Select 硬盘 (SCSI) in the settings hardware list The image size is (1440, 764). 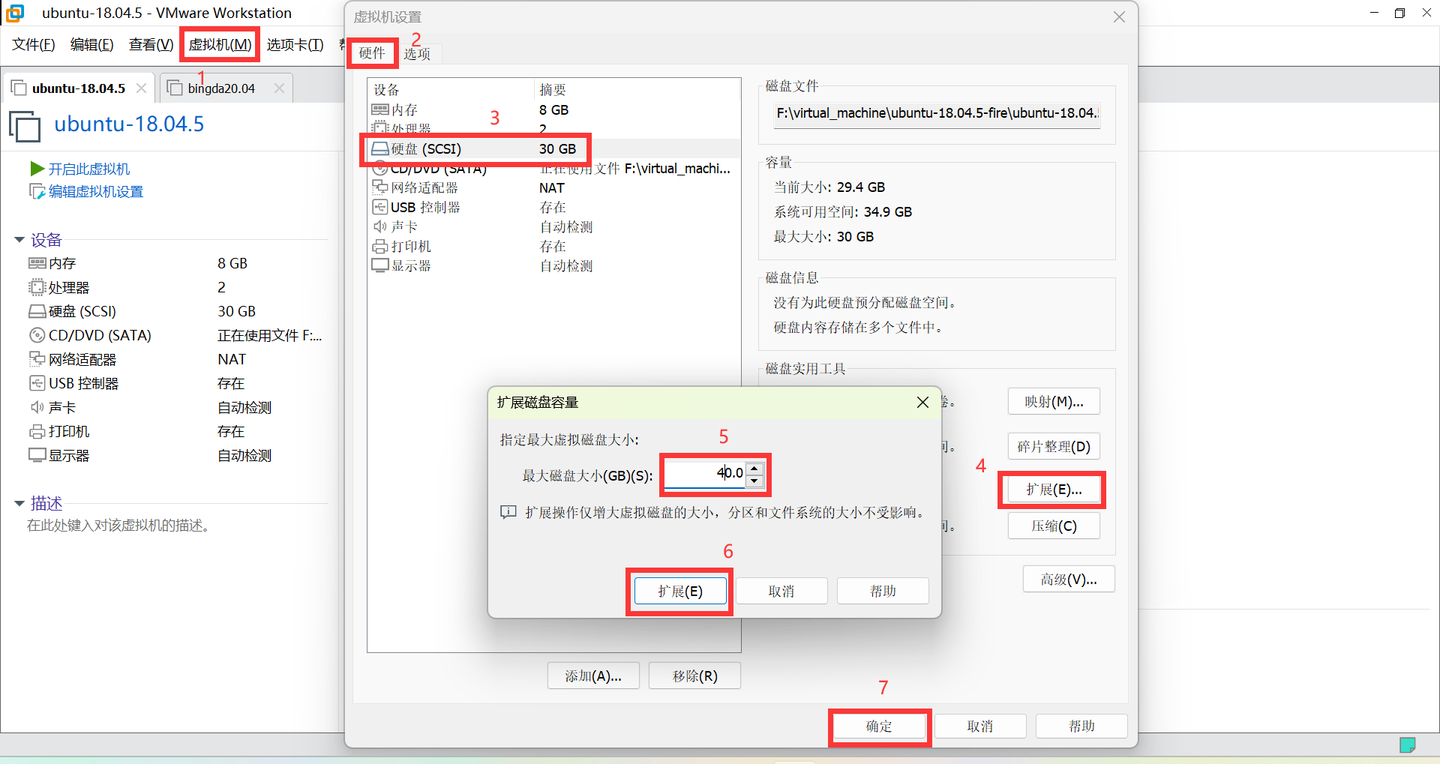tap(553, 149)
